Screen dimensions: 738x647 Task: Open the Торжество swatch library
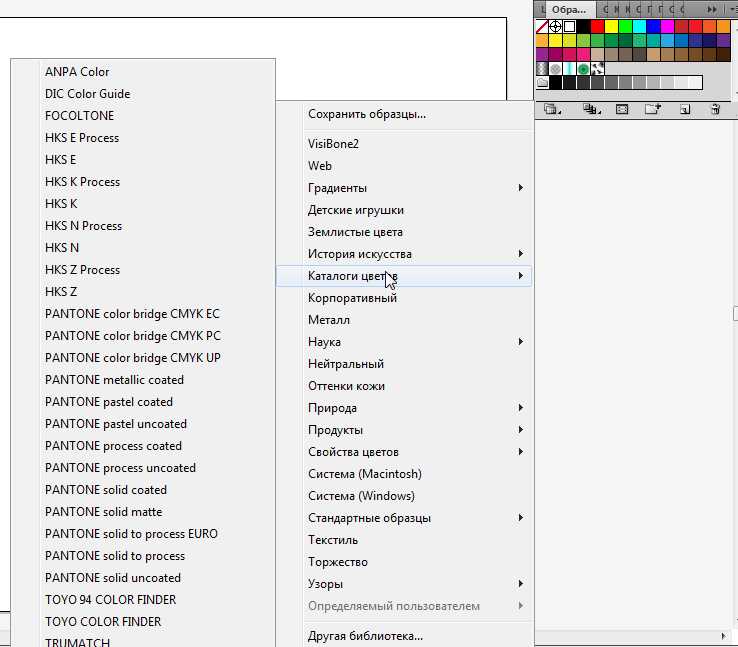[x=404, y=562]
